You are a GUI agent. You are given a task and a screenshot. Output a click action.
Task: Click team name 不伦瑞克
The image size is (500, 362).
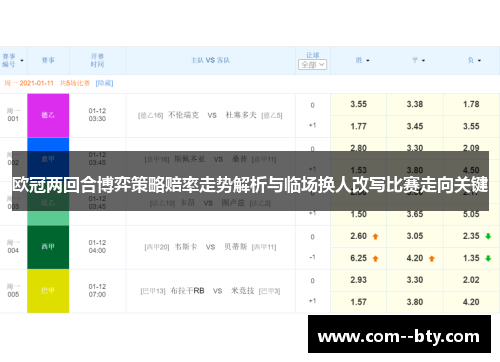(x=183, y=115)
